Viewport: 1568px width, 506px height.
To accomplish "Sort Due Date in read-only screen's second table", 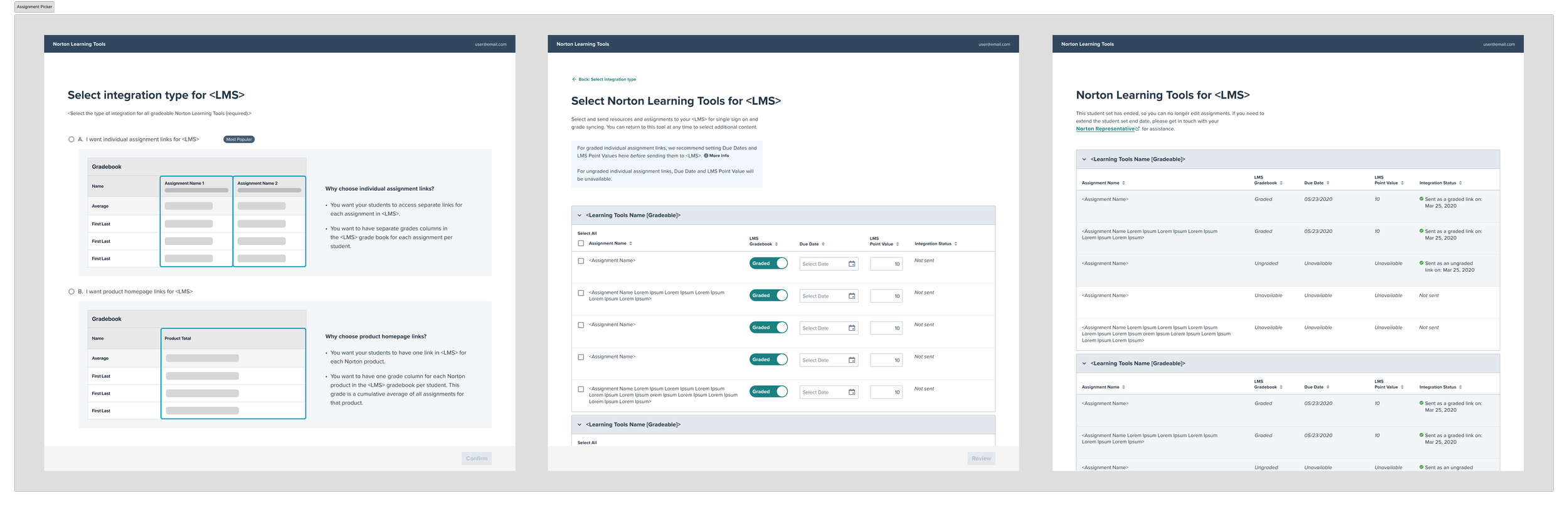I will click(1328, 387).
